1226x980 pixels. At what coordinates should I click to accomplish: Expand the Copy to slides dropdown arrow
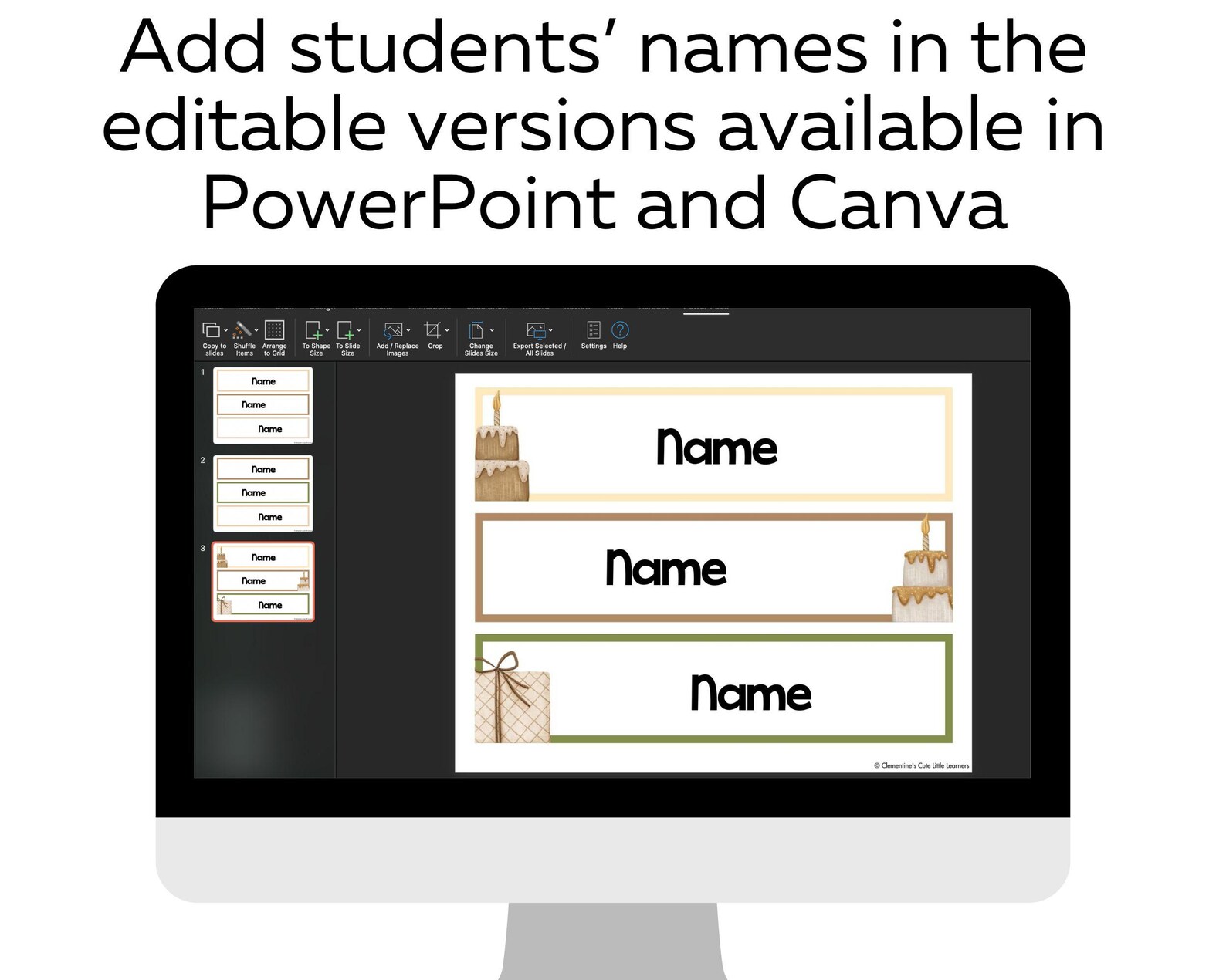[x=225, y=330]
